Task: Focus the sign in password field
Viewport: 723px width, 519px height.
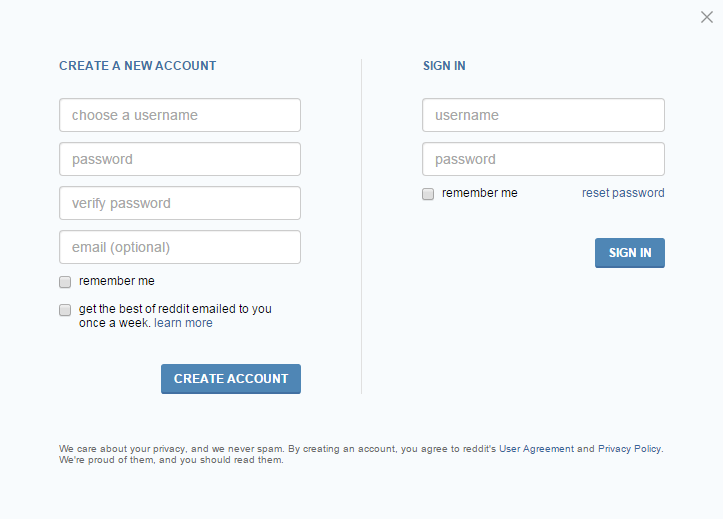Action: pyautogui.click(x=543, y=159)
